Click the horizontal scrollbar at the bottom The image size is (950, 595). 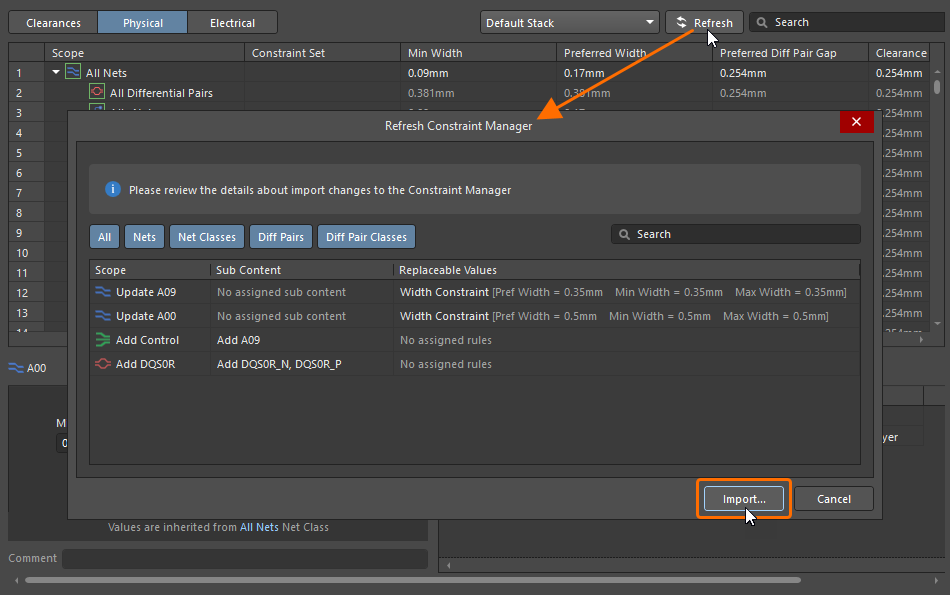coord(413,580)
